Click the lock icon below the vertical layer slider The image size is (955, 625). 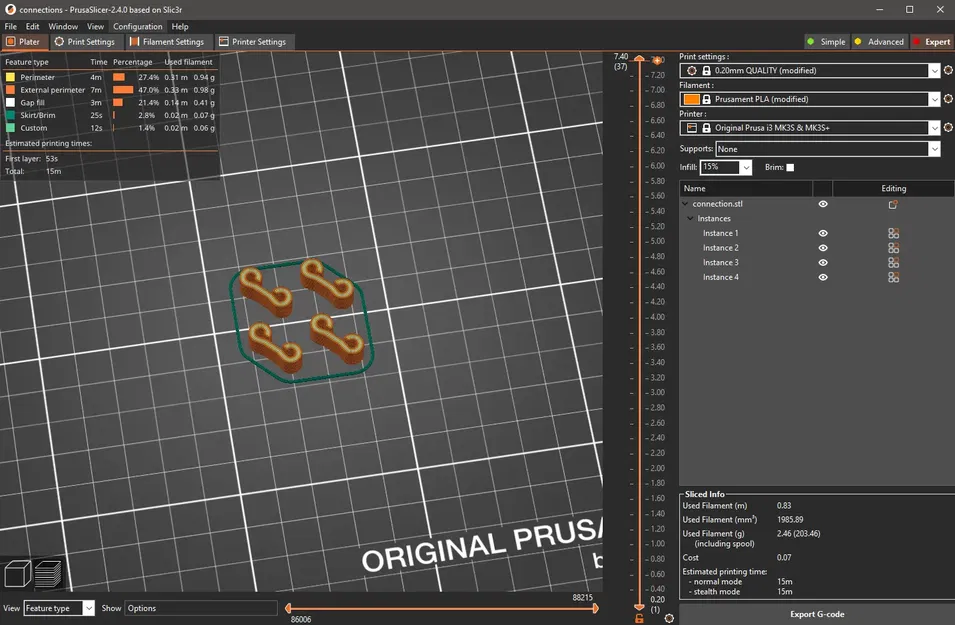point(639,618)
